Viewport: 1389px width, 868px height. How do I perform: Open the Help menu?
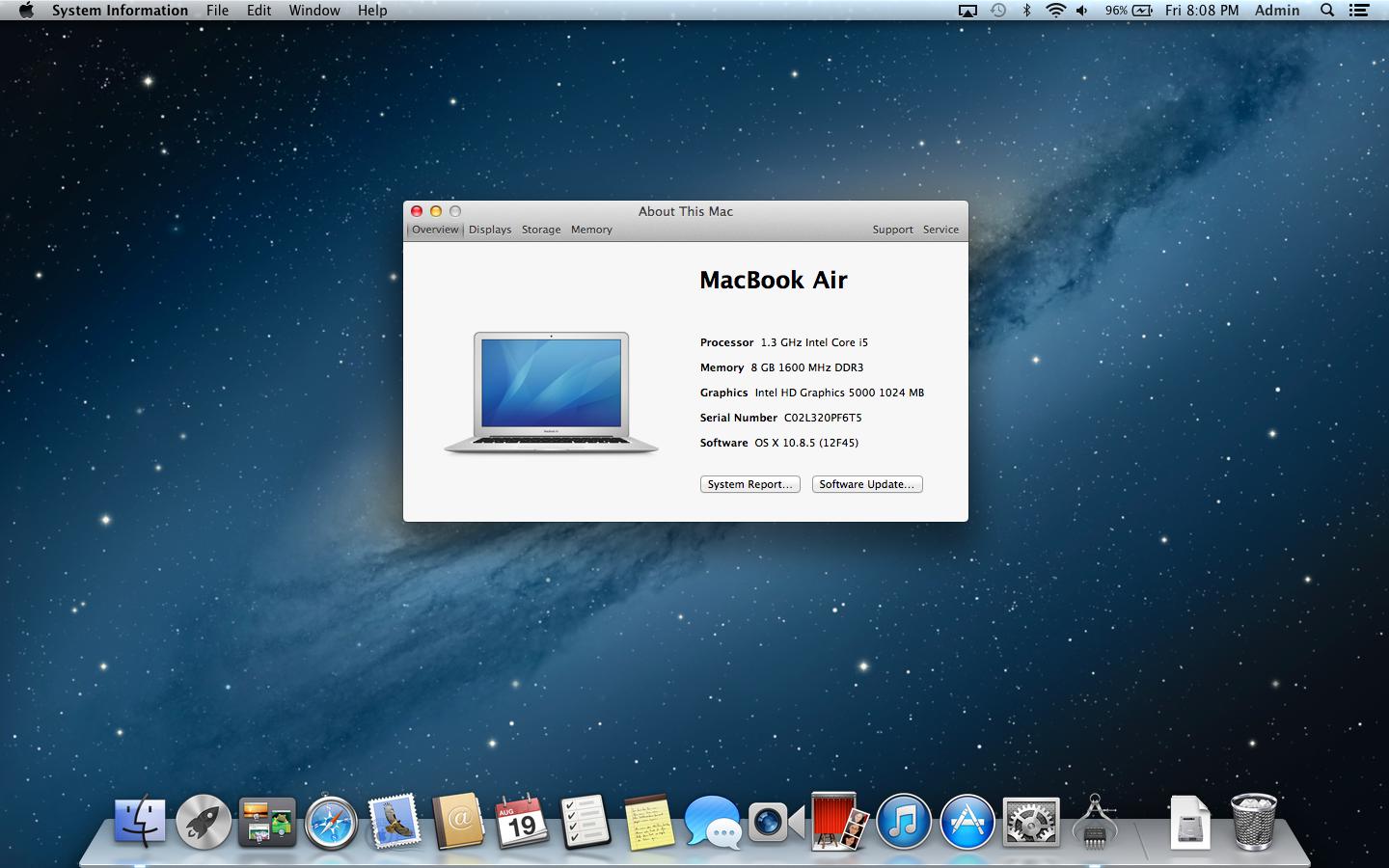(372, 11)
